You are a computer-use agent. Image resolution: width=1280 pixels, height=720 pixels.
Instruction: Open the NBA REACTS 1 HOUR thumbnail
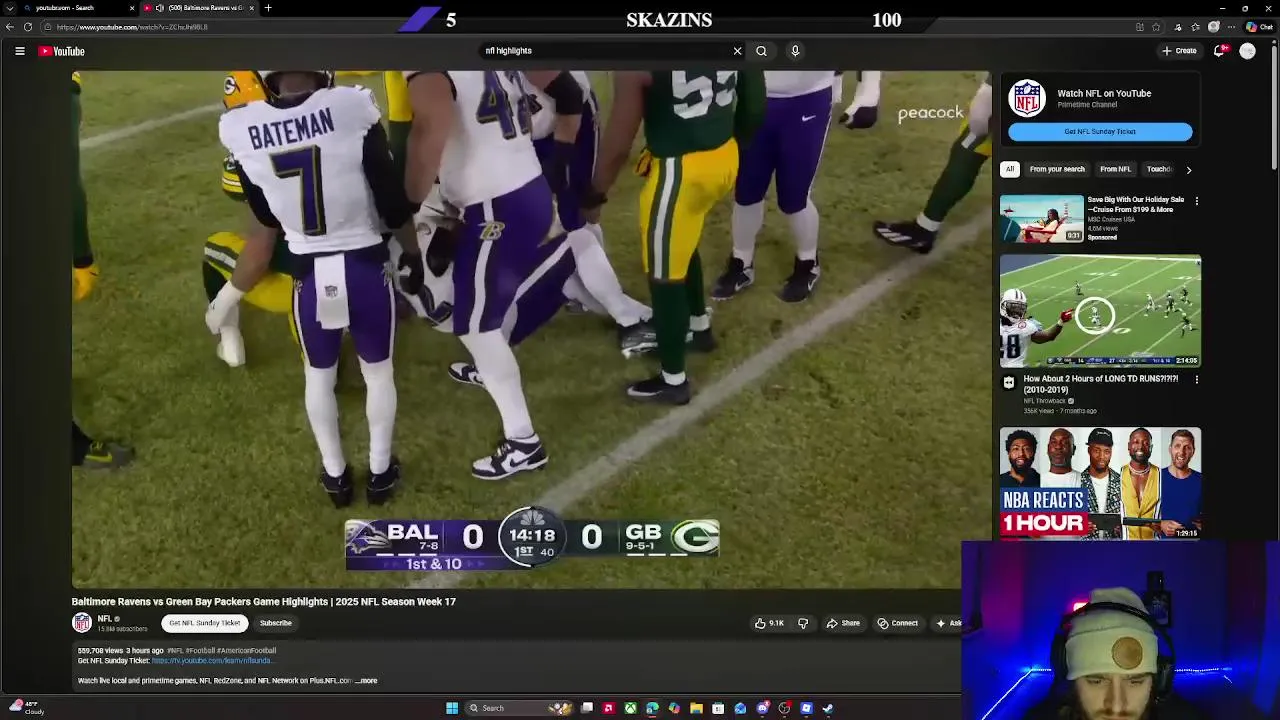point(1100,483)
